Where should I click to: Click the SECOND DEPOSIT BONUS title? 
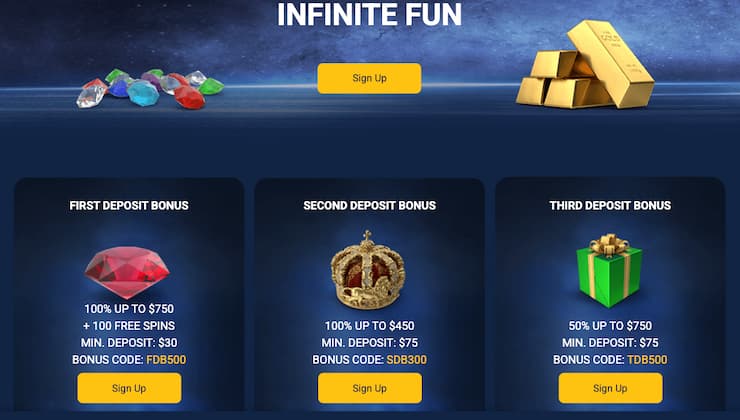pyautogui.click(x=370, y=205)
